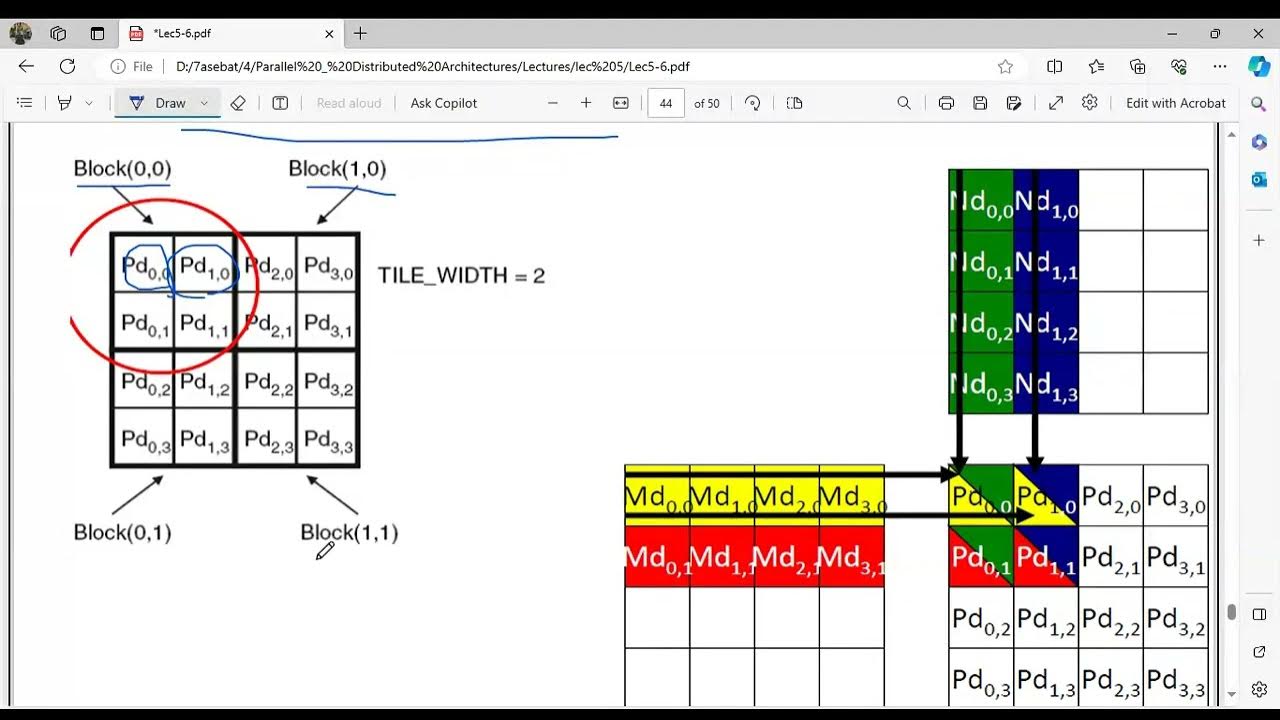The height and width of the screenshot is (720, 1280).
Task: Open the Workspaces icon
Action: [x=58, y=33]
